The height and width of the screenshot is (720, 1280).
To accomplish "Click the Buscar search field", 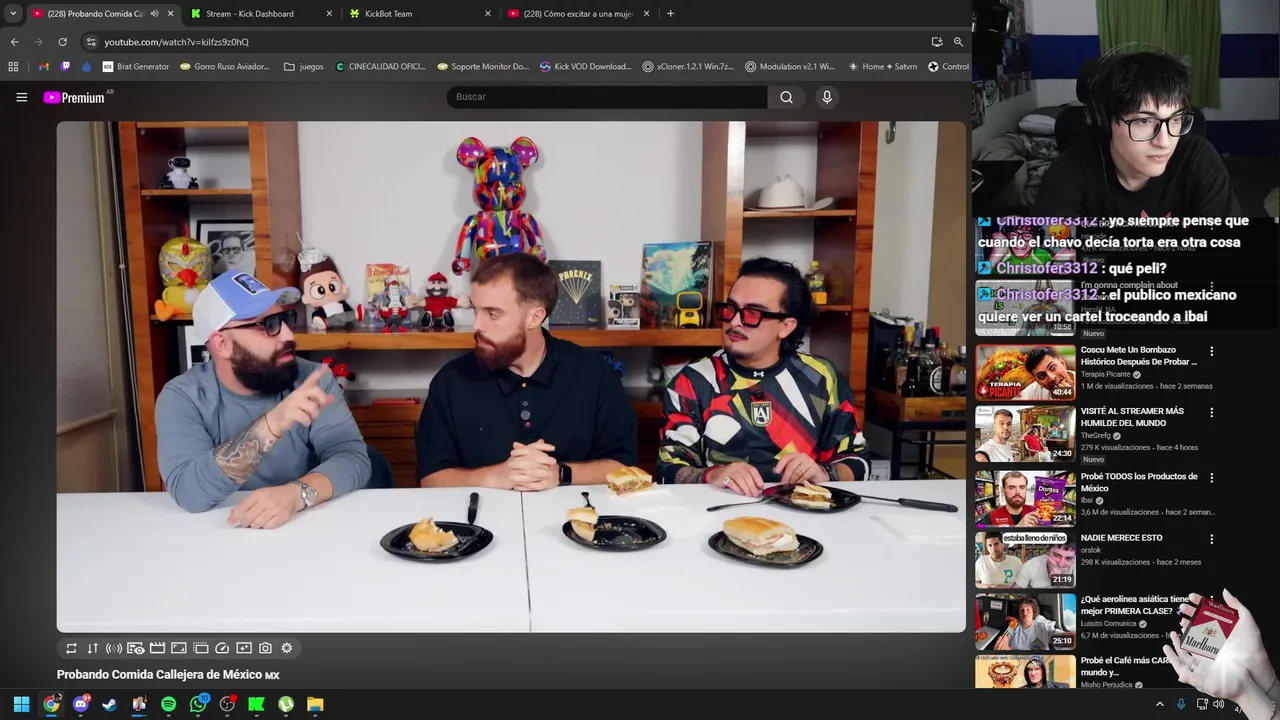I will pyautogui.click(x=607, y=97).
